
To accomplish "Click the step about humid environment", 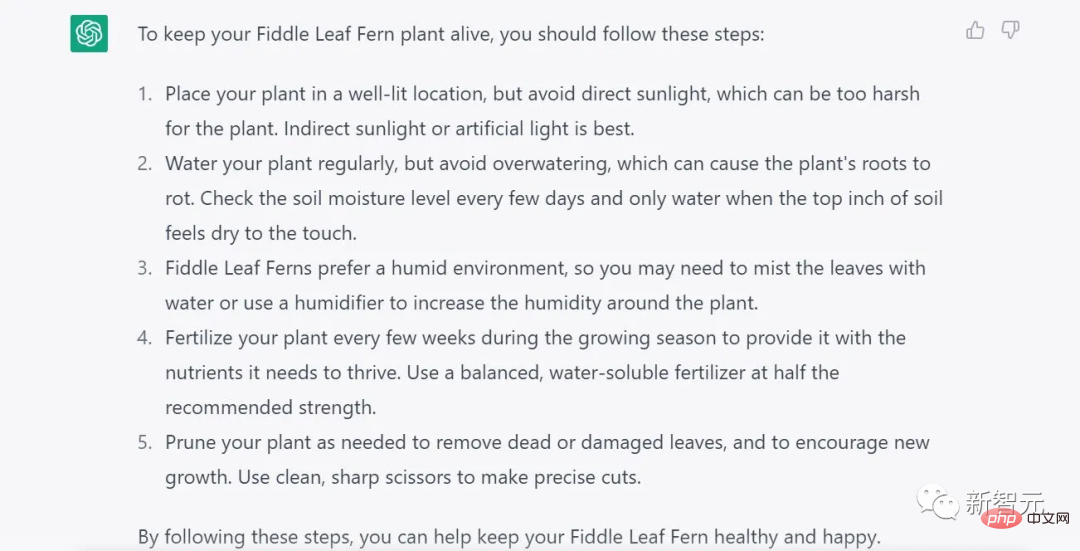I will [545, 268].
